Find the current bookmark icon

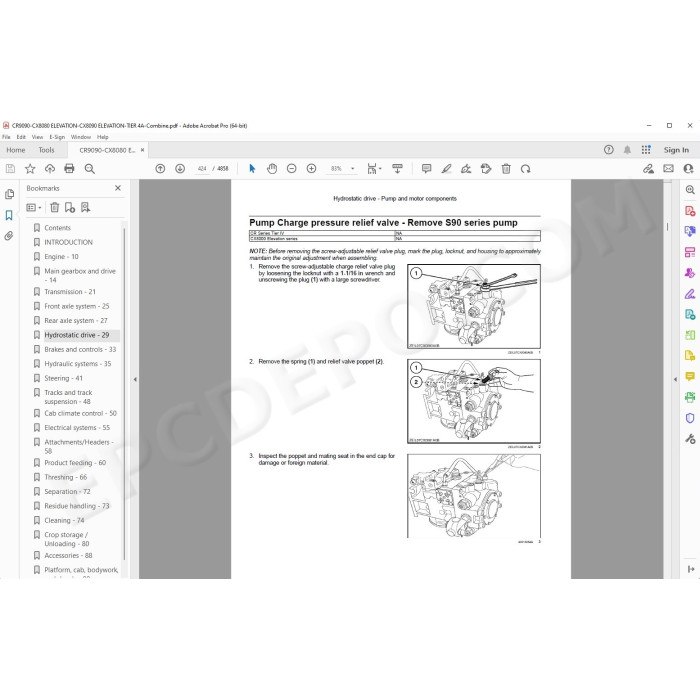click(85, 207)
